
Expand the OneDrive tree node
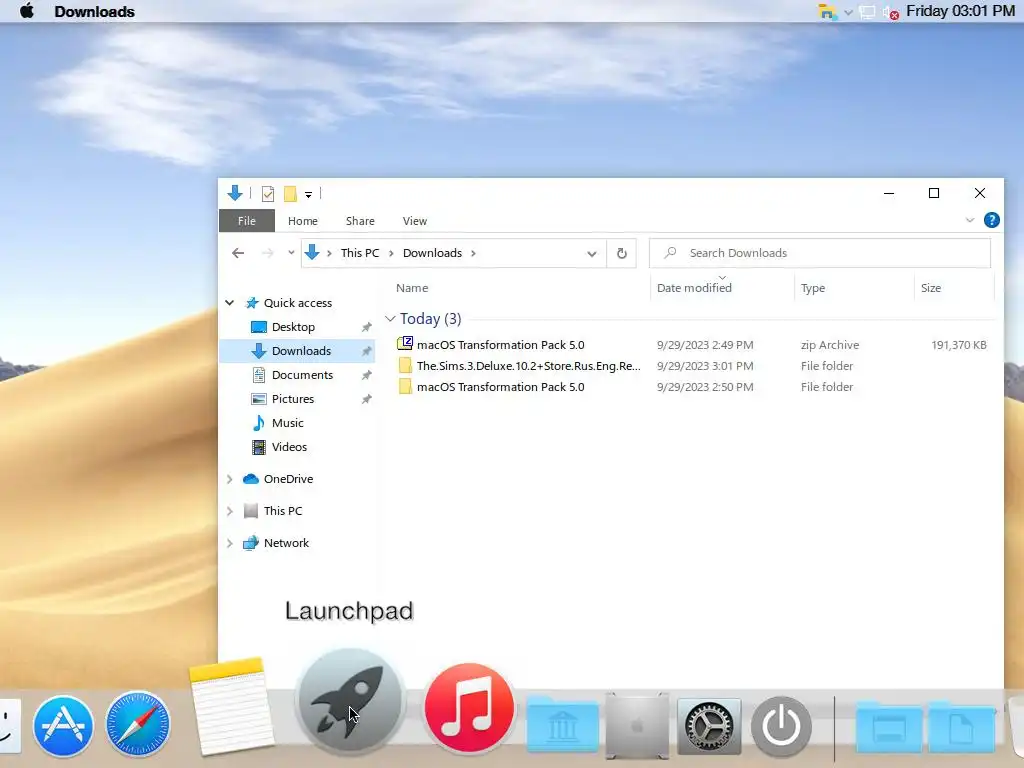pos(230,479)
